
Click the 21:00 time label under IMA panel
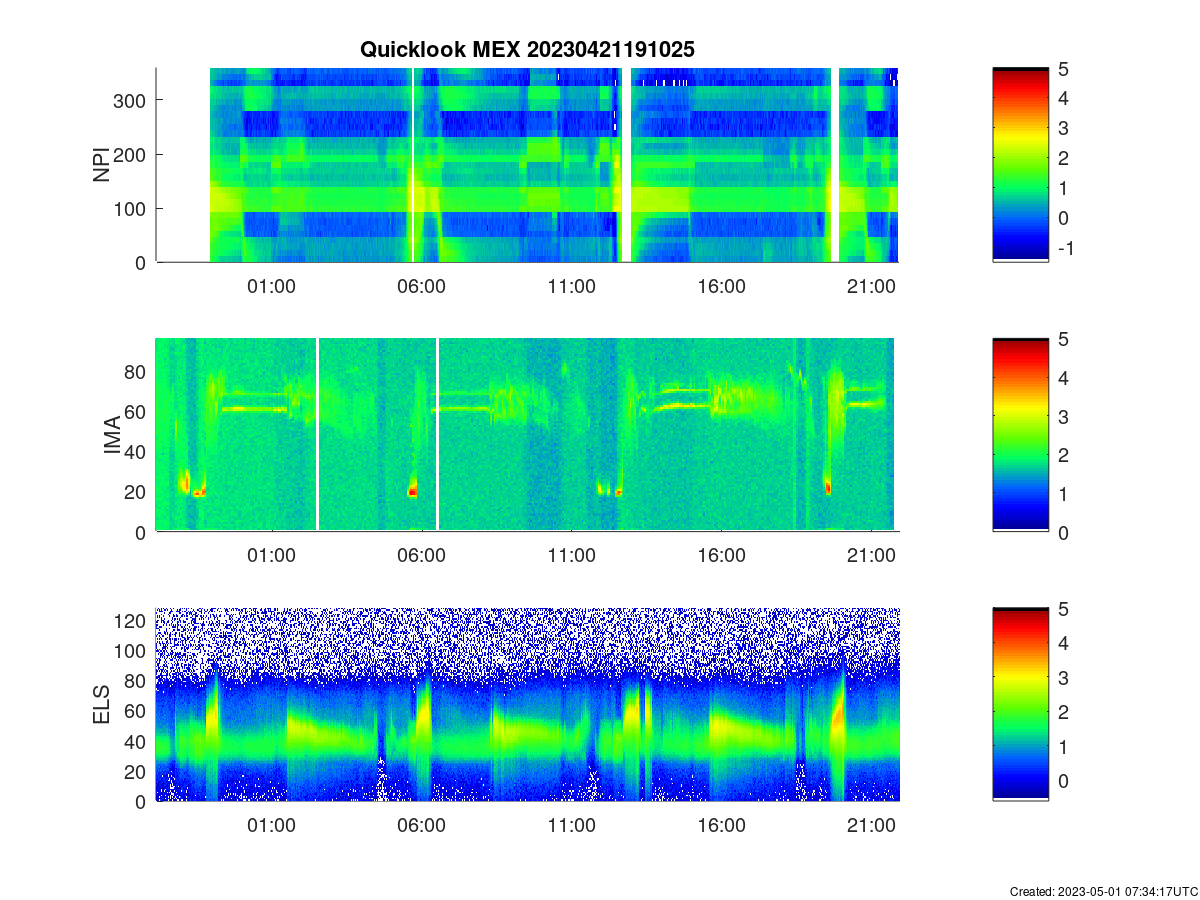click(x=871, y=556)
